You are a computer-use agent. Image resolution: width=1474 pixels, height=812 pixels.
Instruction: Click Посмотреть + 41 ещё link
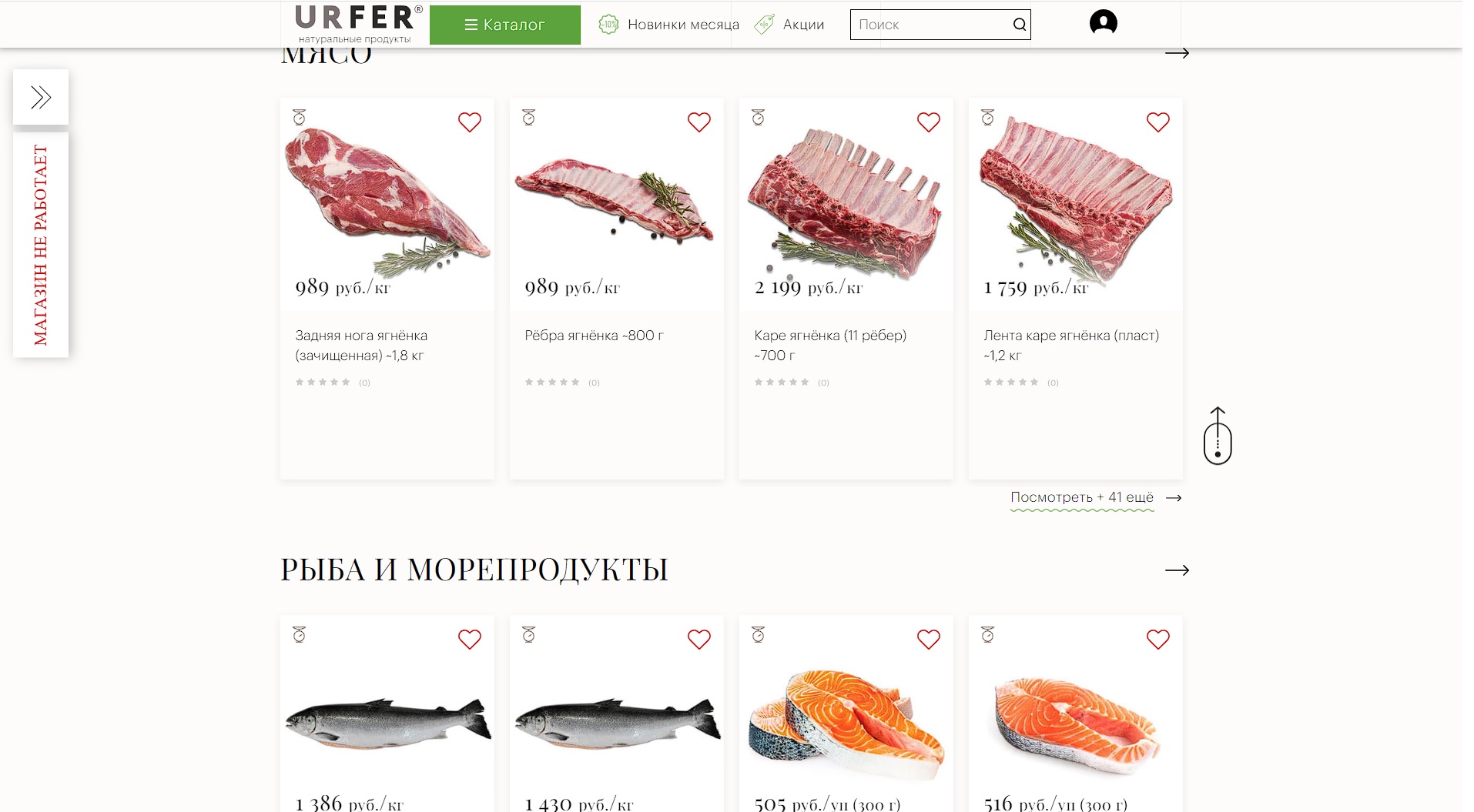tap(1082, 497)
